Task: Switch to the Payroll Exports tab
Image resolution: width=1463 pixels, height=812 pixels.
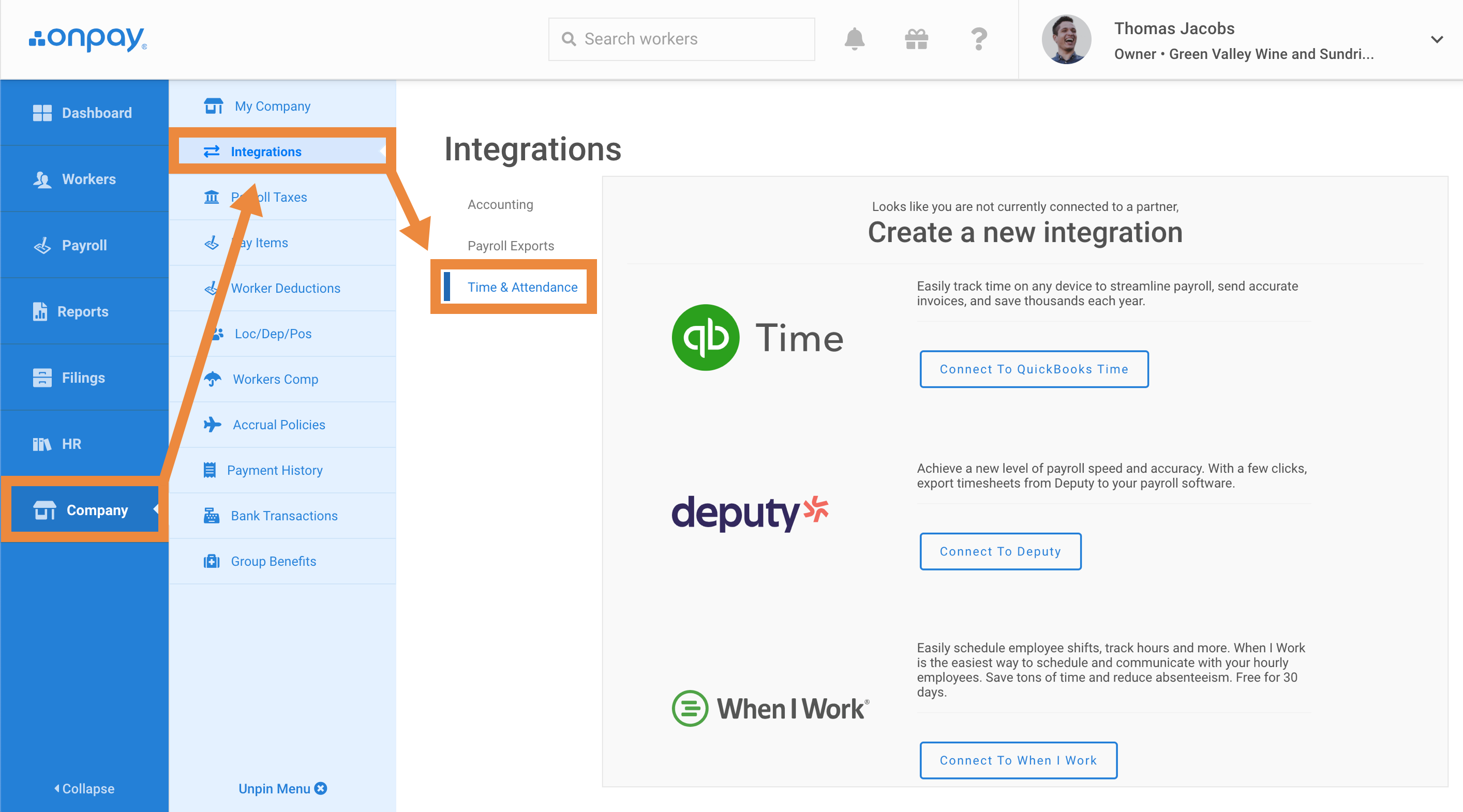Action: click(511, 246)
